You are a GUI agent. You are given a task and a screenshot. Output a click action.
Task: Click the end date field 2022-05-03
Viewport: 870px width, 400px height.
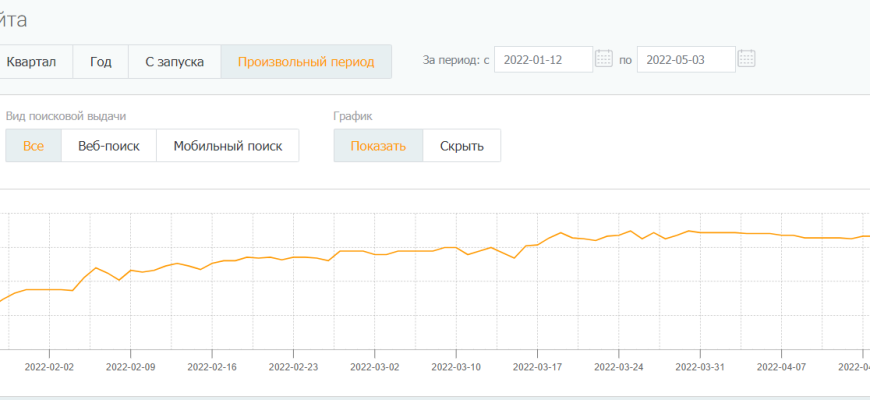point(685,60)
